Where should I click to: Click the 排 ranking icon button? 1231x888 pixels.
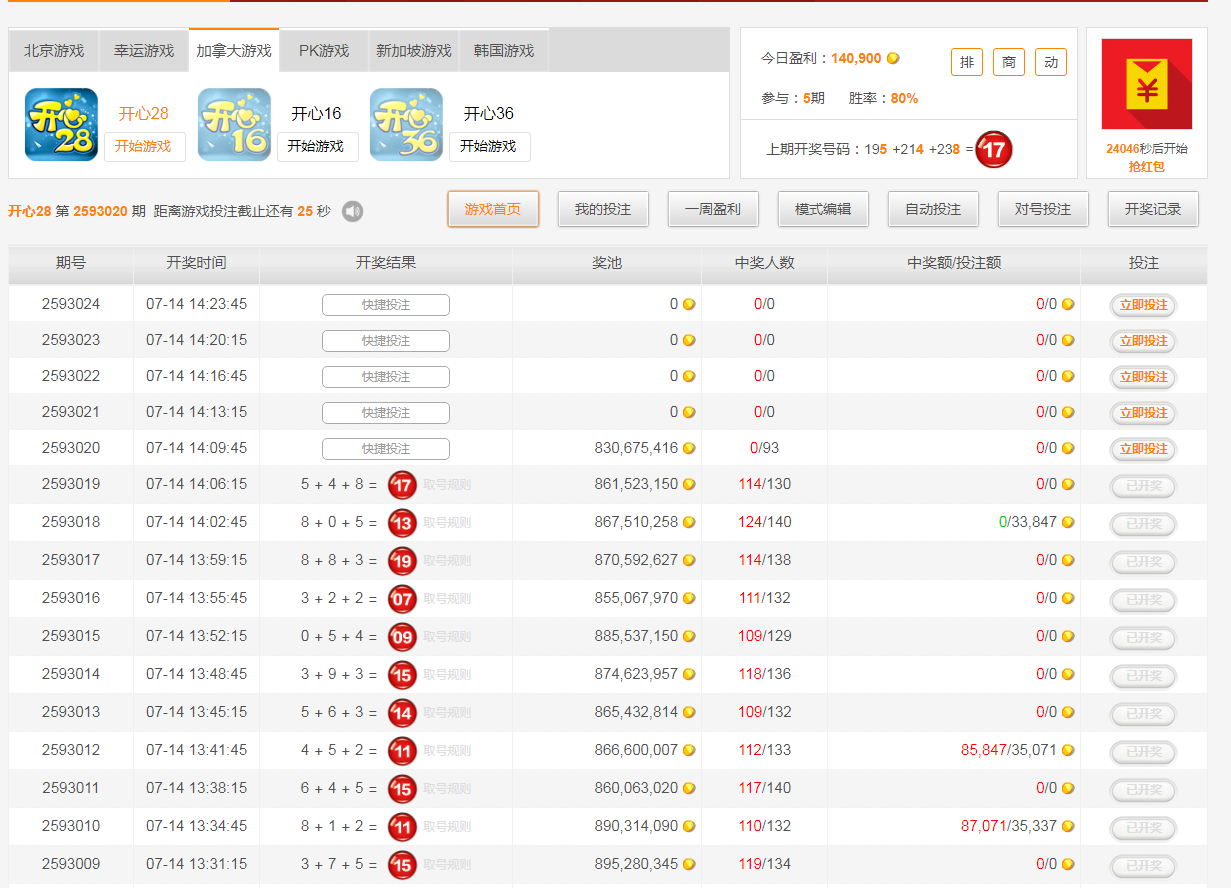point(966,62)
